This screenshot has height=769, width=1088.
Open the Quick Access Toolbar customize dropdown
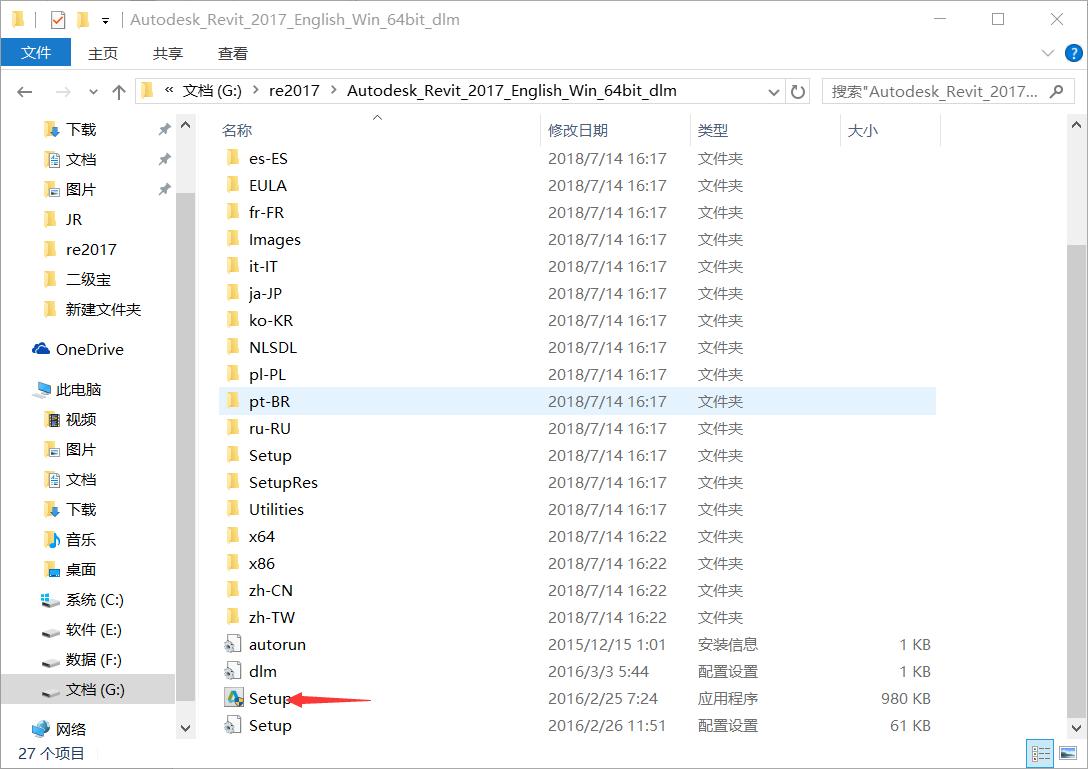104,18
